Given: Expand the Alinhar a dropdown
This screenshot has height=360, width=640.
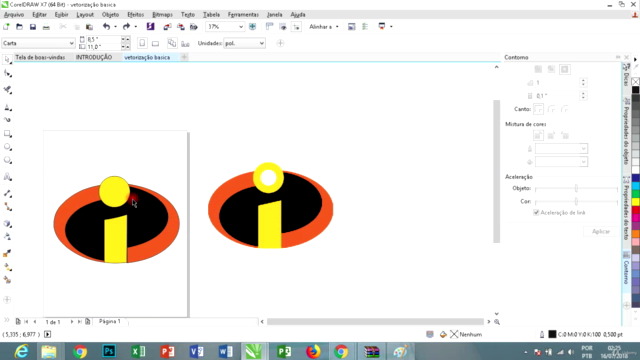Looking at the screenshot, I should [337, 27].
